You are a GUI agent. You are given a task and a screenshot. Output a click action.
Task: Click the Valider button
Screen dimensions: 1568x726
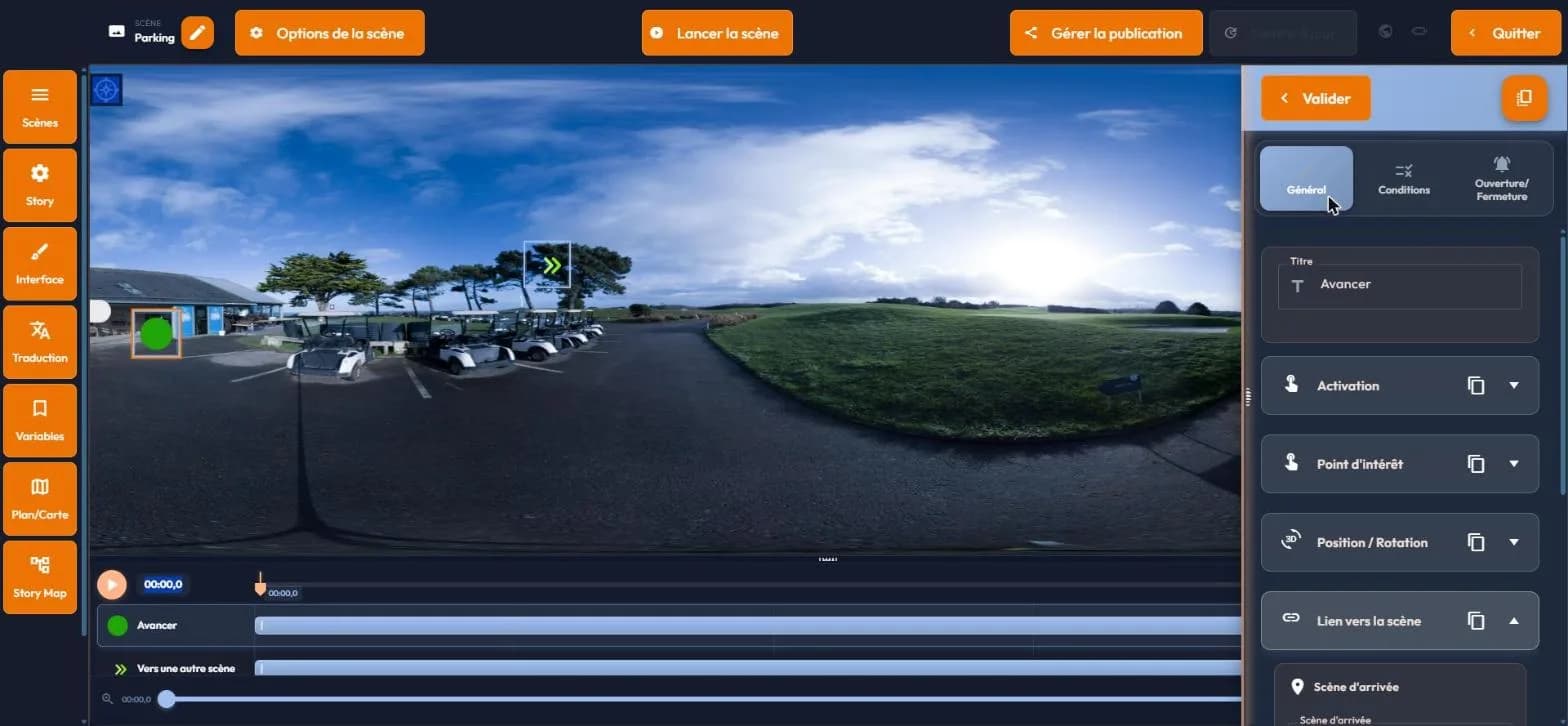point(1316,98)
